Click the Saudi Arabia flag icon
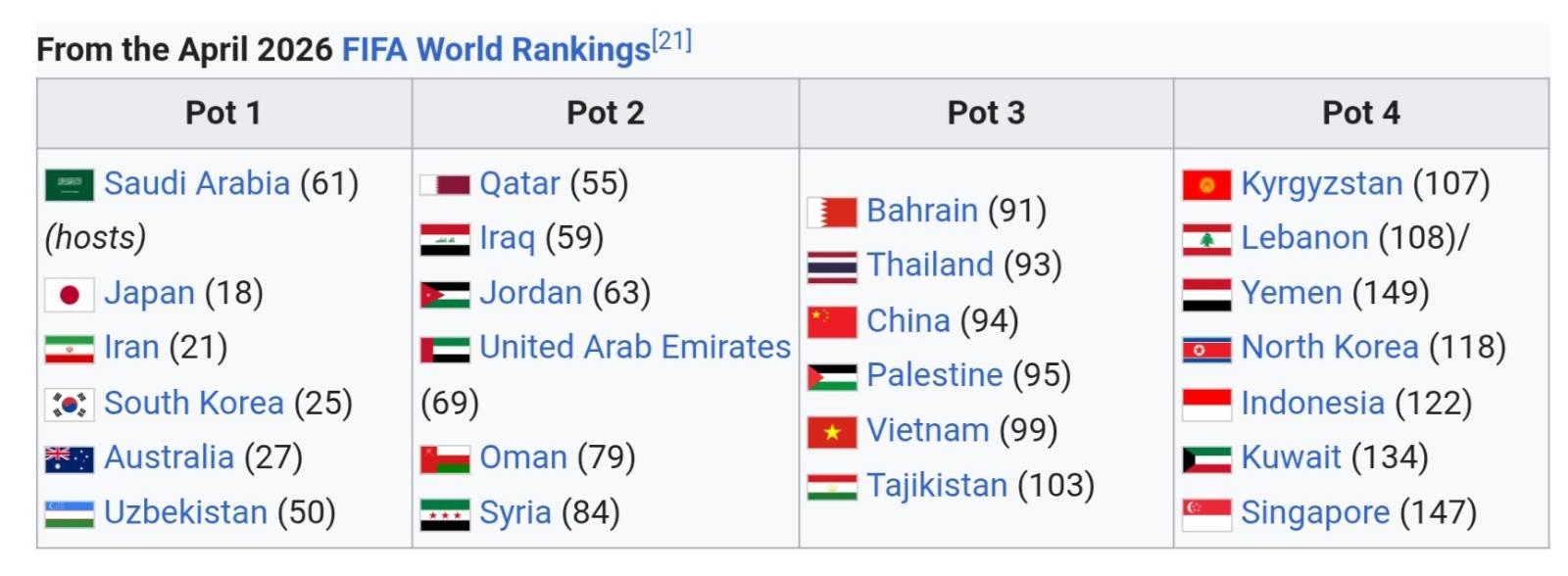 tap(70, 184)
